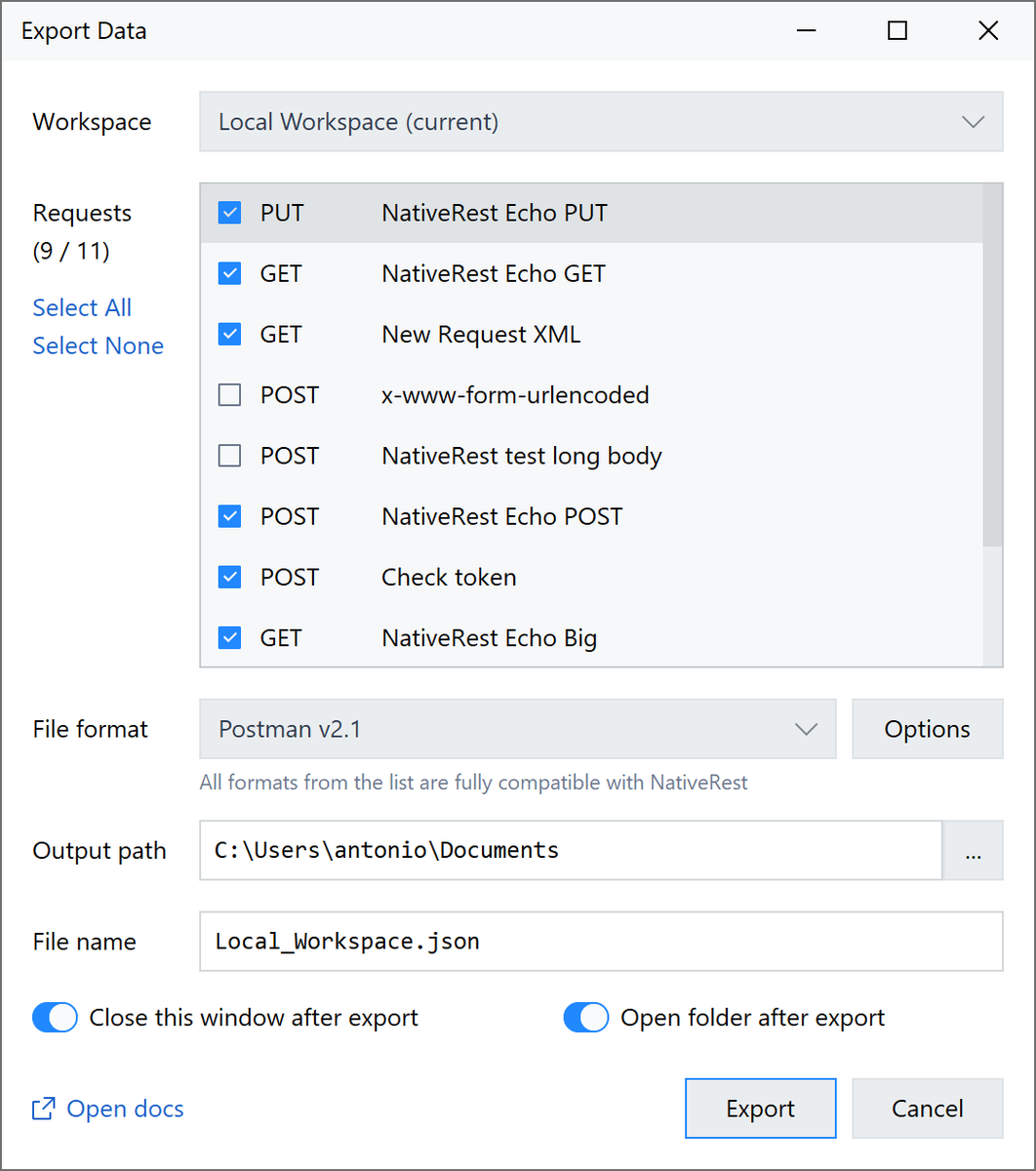This screenshot has width=1036, height=1171.
Task: Click the Export button
Action: pyautogui.click(x=761, y=1109)
